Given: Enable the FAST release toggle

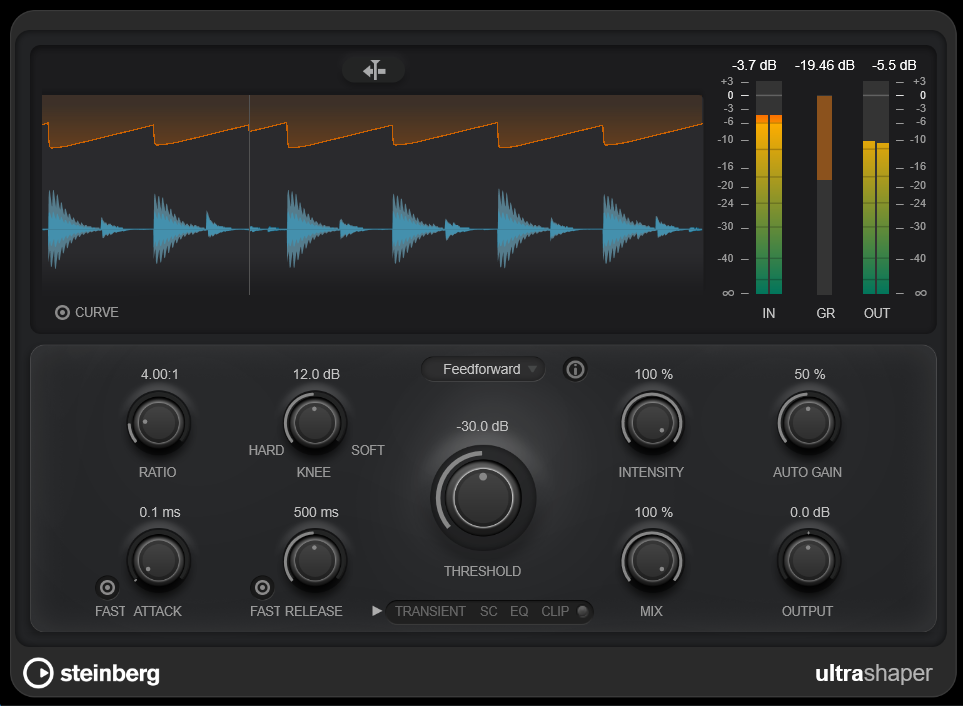Looking at the screenshot, I should point(262,588).
